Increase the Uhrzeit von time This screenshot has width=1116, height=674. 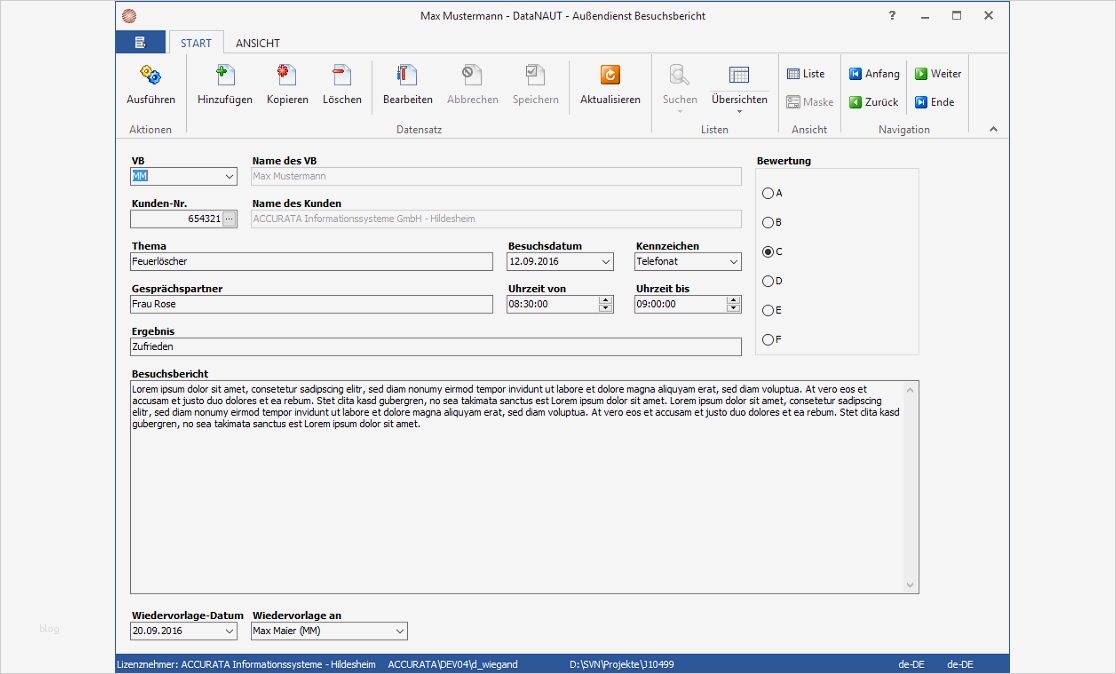pyautogui.click(x=606, y=300)
